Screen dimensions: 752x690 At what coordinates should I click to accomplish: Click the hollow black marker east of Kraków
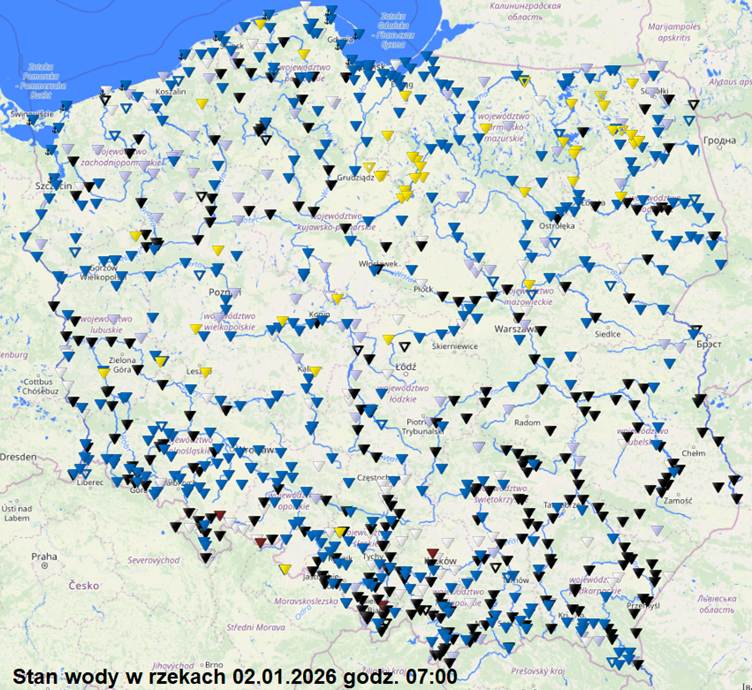(x=494, y=567)
